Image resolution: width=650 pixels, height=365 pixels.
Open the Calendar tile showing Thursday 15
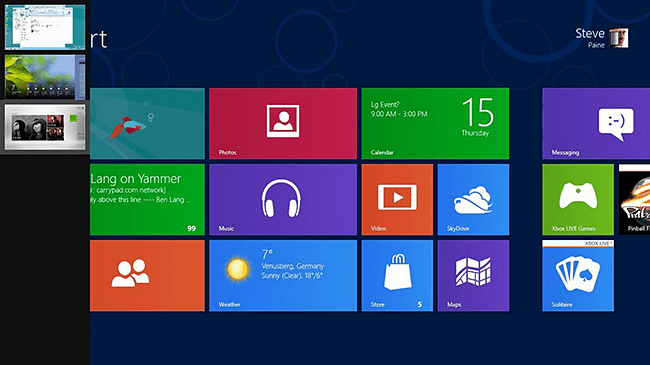click(435, 123)
